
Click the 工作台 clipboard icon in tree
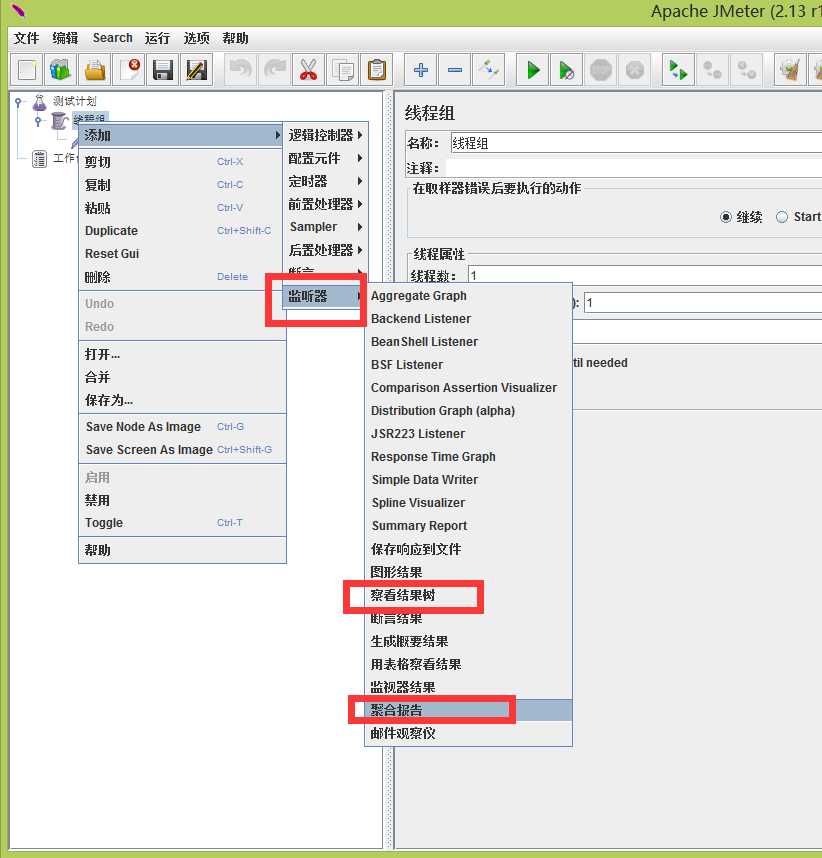point(39,159)
